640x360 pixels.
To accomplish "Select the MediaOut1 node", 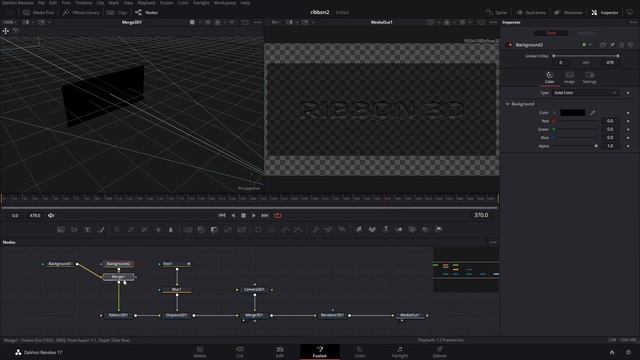I will click(x=410, y=316).
